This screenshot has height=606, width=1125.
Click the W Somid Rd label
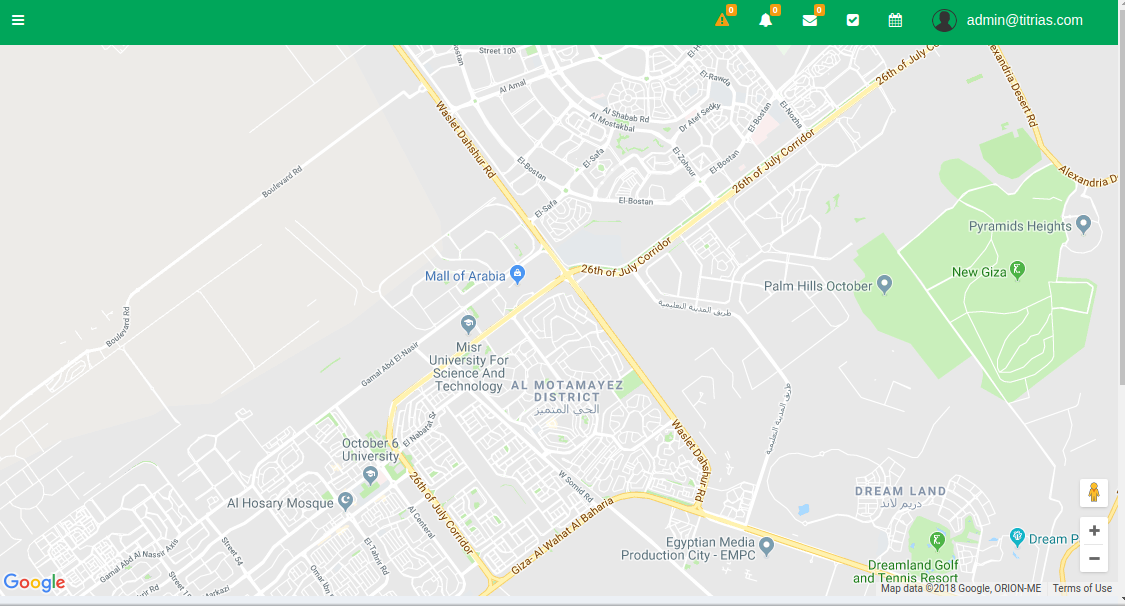tap(576, 486)
